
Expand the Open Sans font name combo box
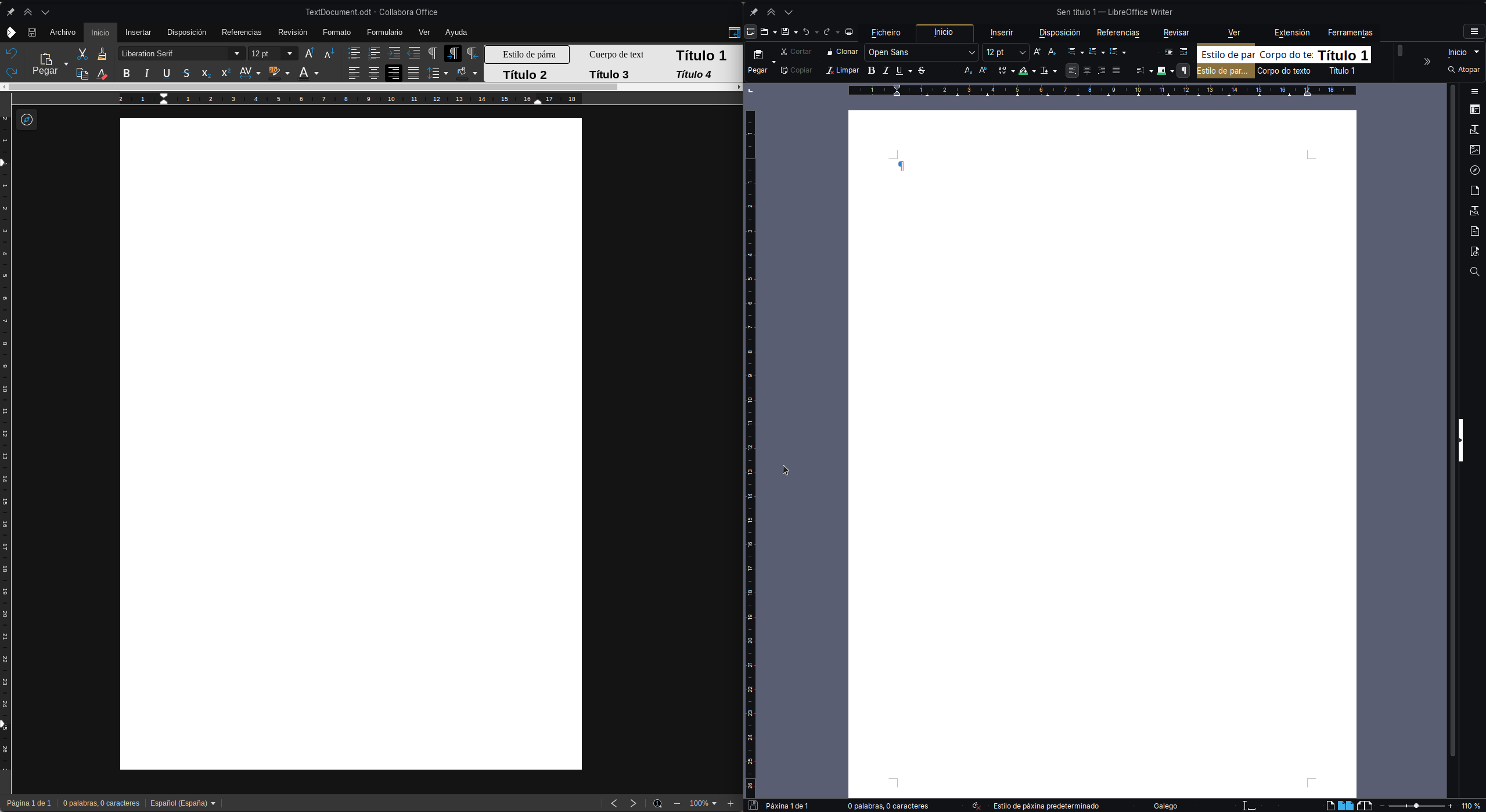[x=972, y=52]
